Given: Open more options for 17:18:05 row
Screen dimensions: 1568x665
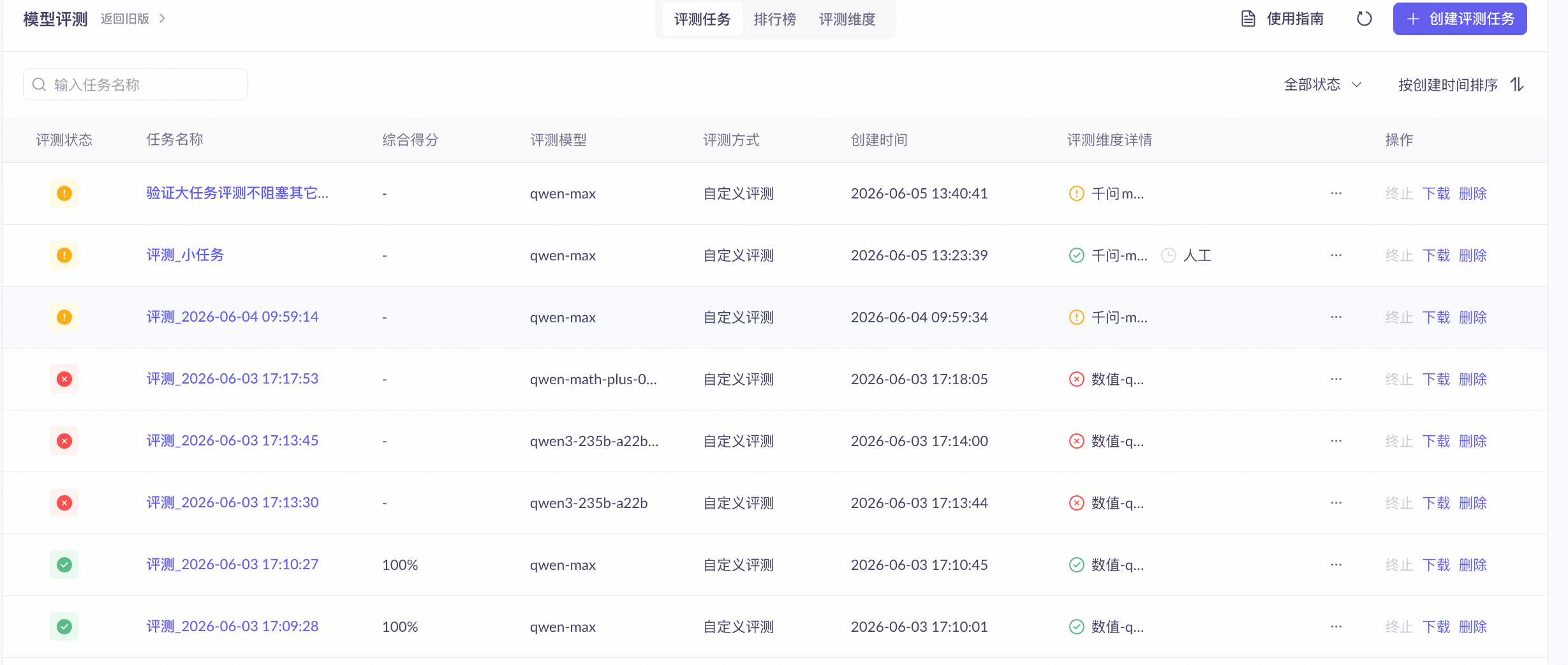Looking at the screenshot, I should (x=1336, y=379).
